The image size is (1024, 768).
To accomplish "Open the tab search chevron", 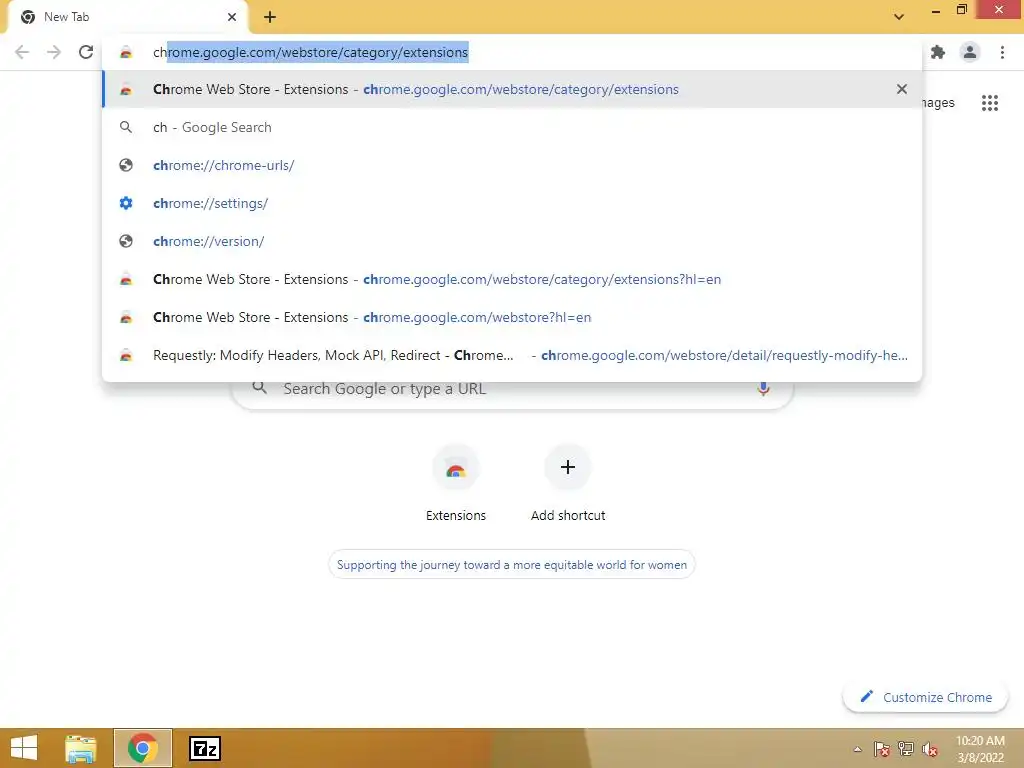I will [899, 17].
